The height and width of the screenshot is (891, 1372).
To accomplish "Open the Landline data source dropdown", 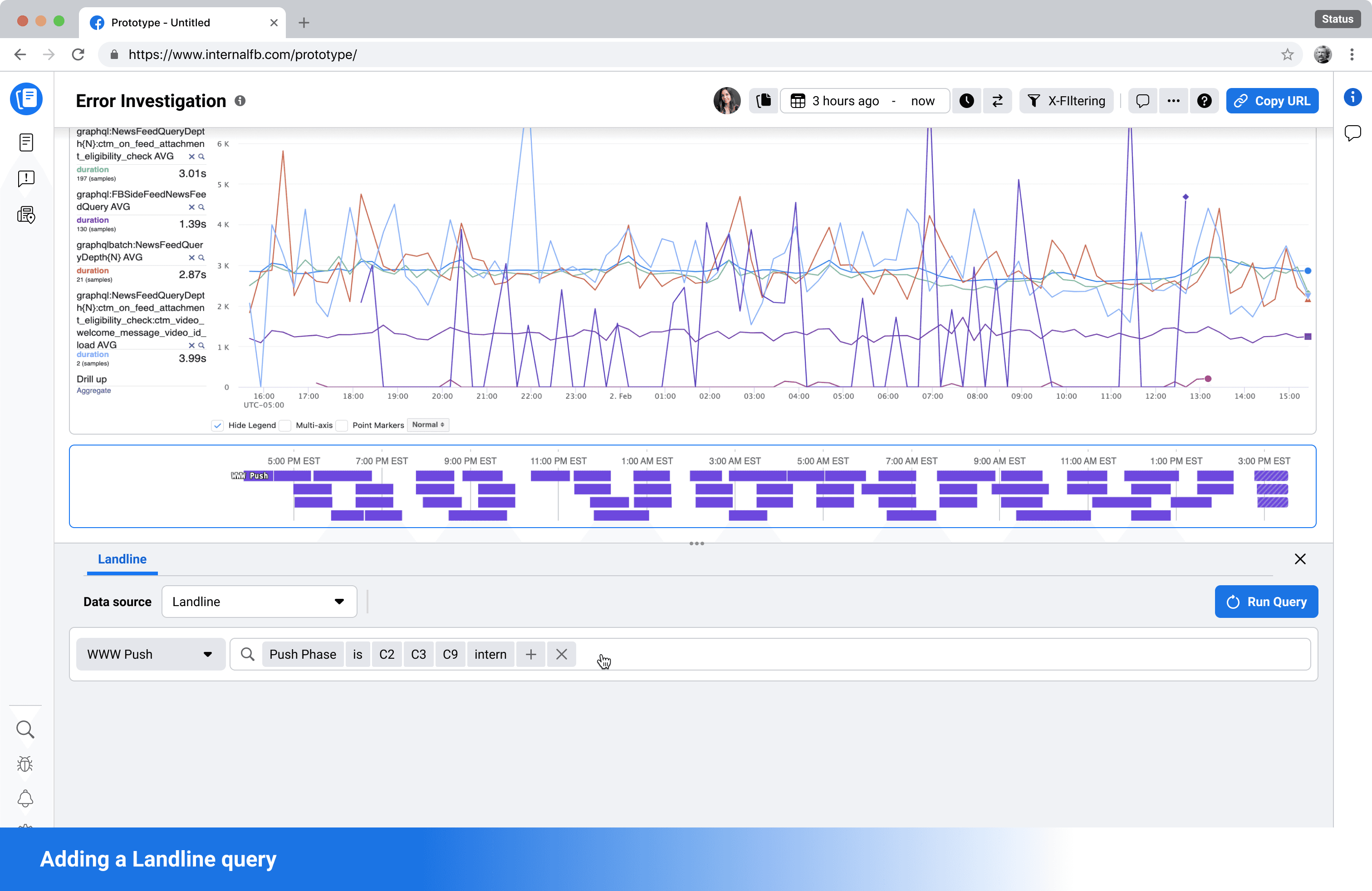I will 259,602.
